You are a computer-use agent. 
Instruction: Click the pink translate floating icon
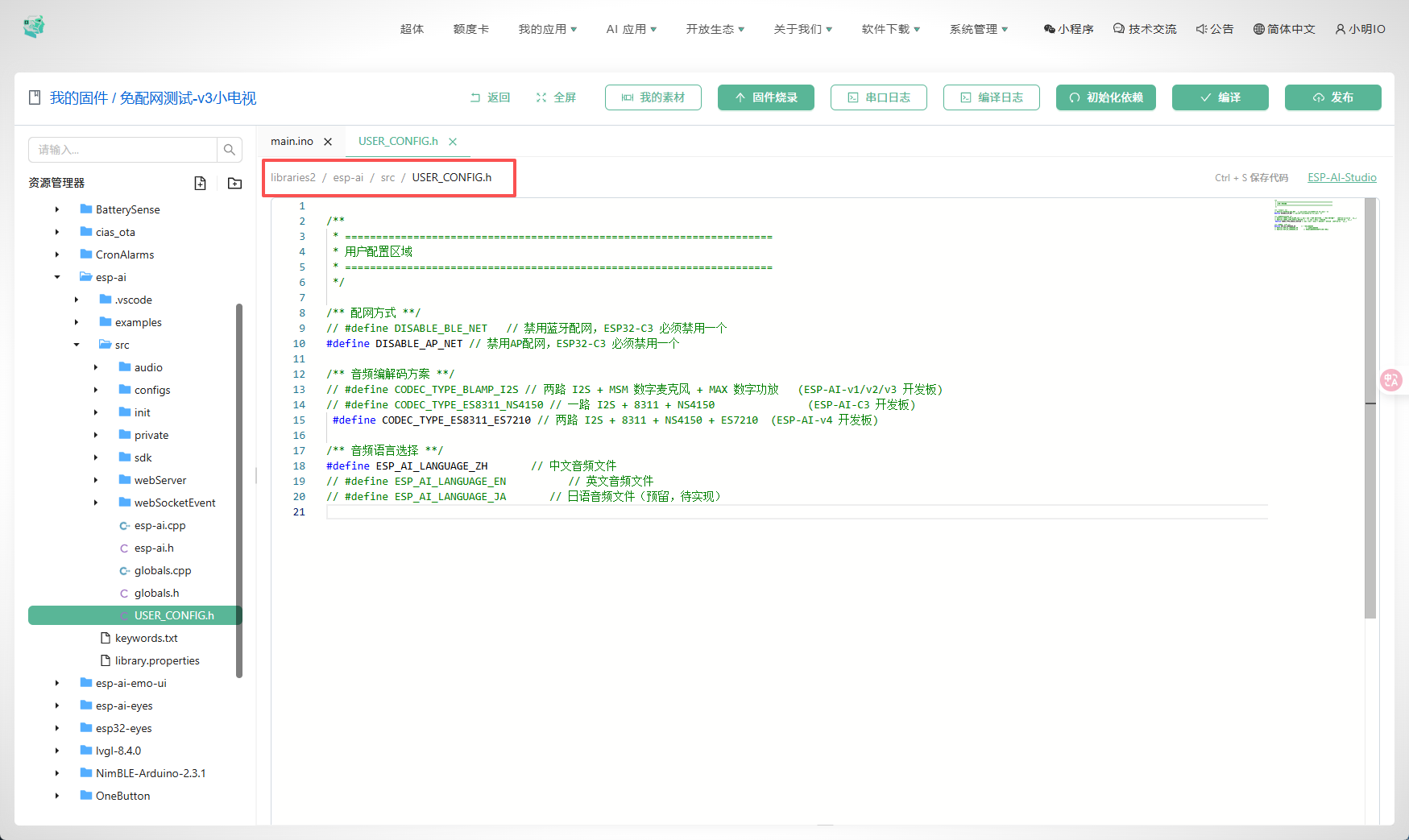1391,380
